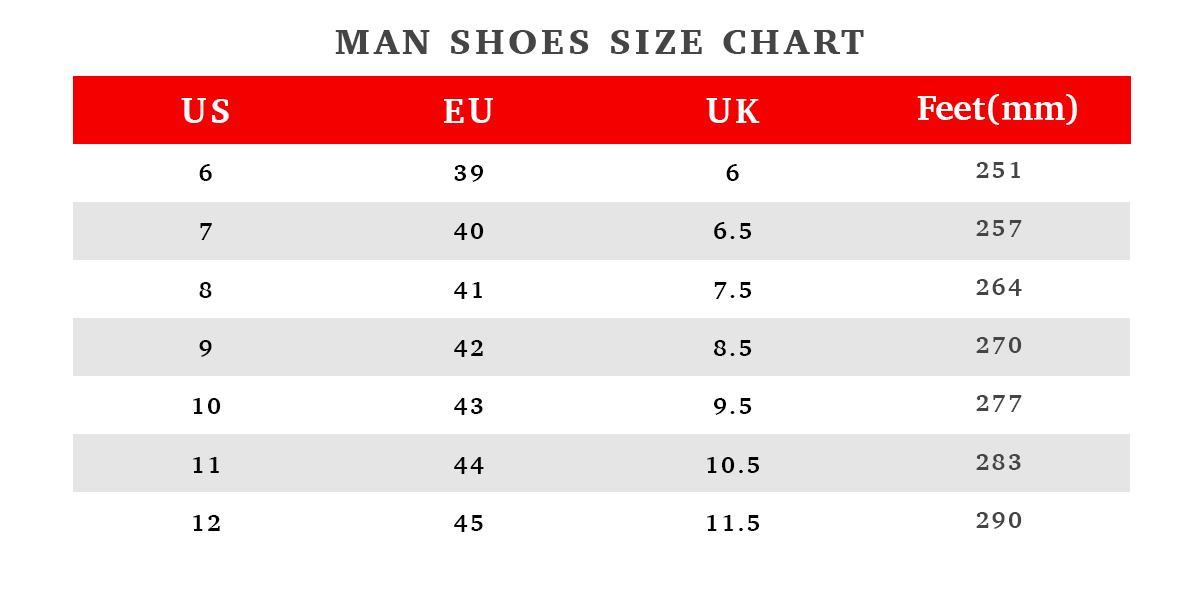Select the Feet(mm) column header
This screenshot has height=595, width=1200.
(998, 109)
